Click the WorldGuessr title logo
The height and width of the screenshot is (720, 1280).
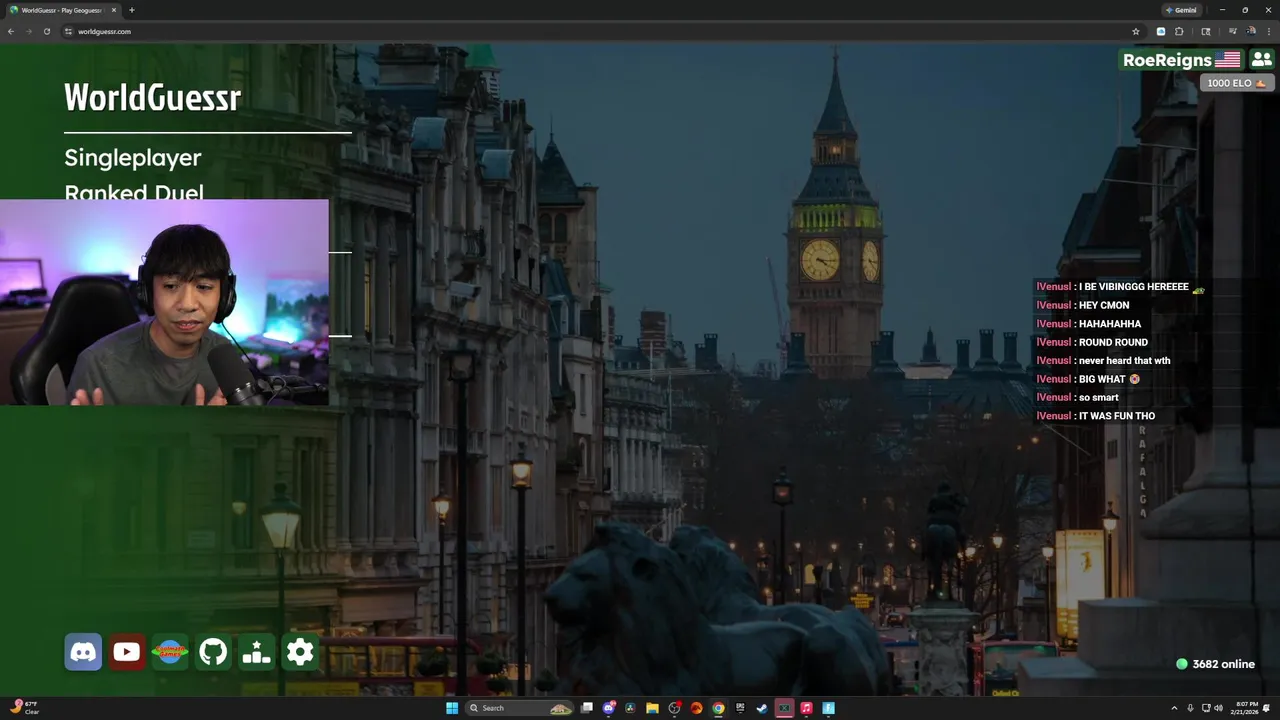[x=152, y=98]
